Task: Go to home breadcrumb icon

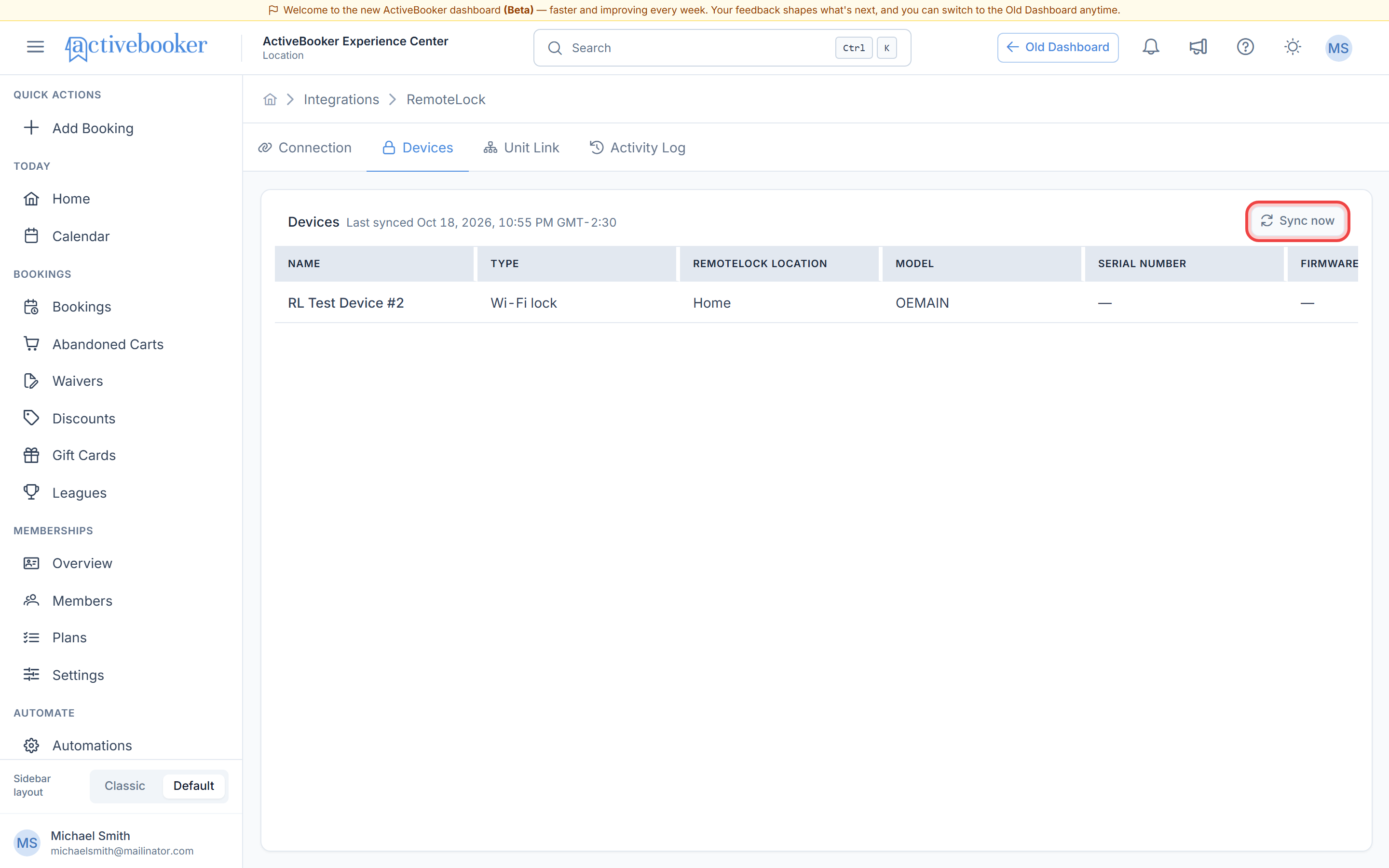Action: [270, 99]
